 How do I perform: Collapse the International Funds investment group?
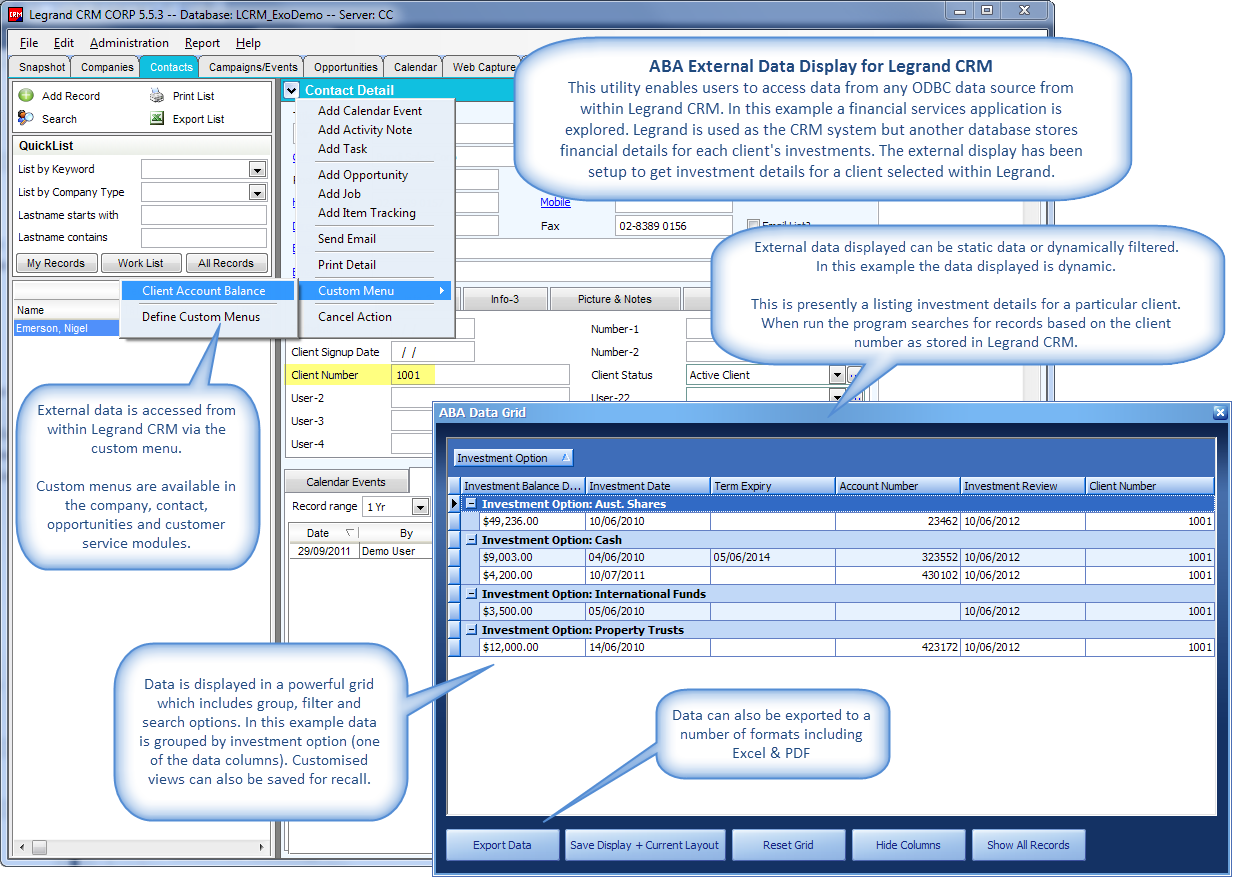471,594
